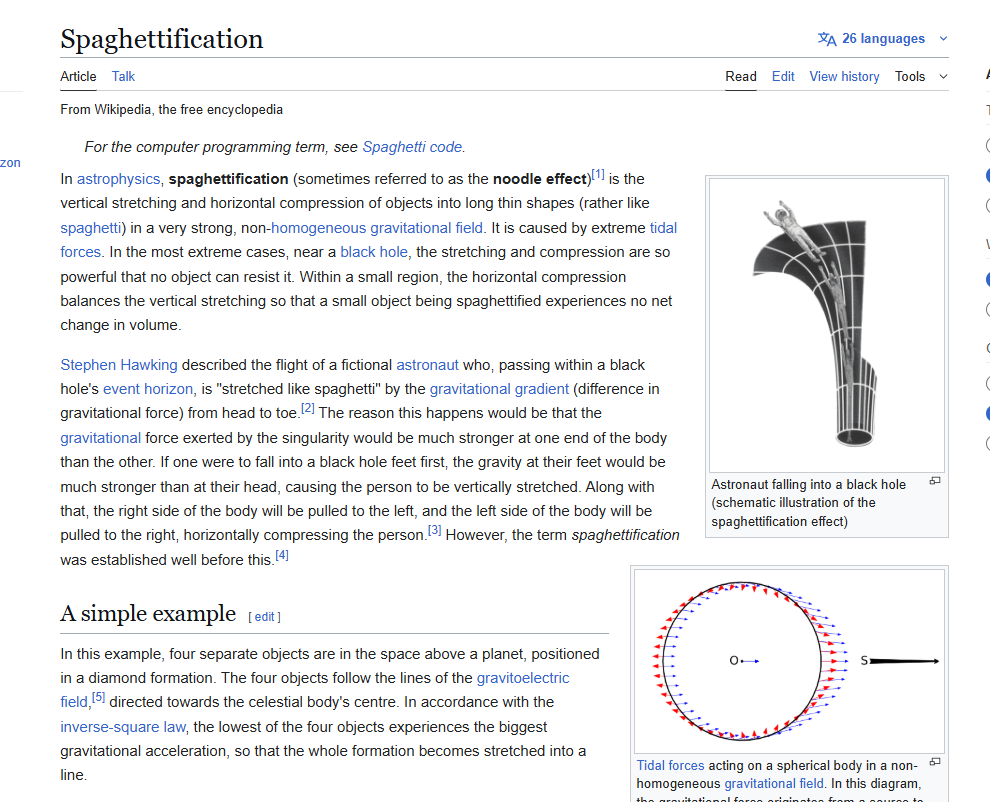Click the gravitoelectric link
This screenshot has height=802, width=990.
coord(523,678)
